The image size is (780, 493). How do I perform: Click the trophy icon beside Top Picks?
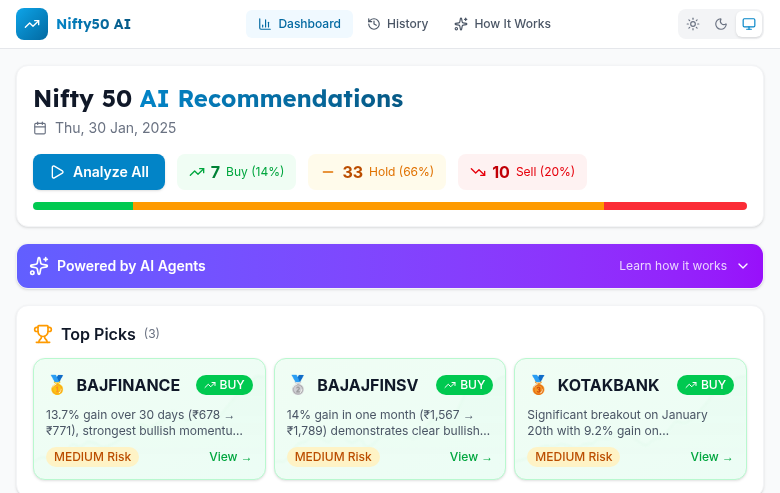pos(43,334)
